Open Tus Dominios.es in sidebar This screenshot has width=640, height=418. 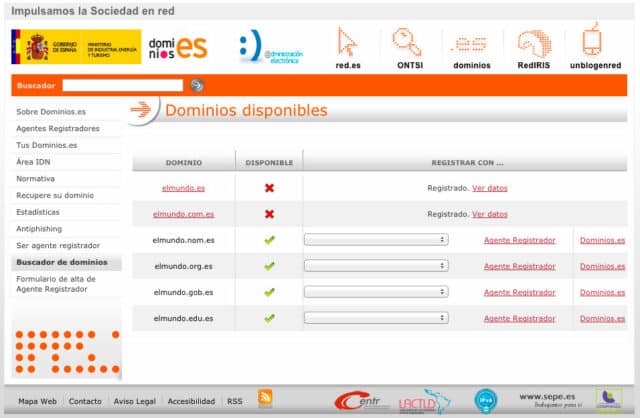pyautogui.click(x=47, y=145)
